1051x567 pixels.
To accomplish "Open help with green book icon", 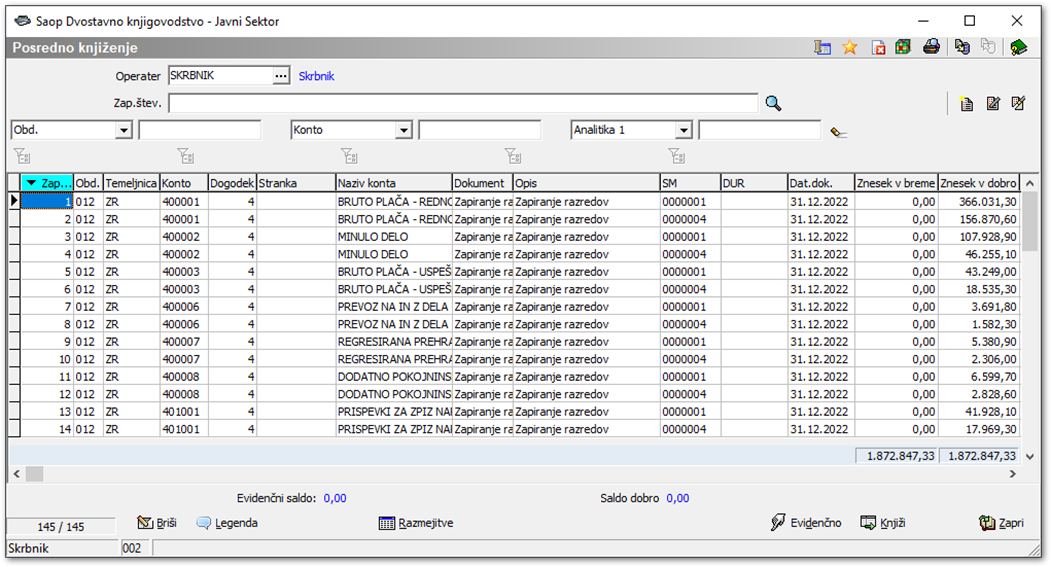I will point(1018,47).
